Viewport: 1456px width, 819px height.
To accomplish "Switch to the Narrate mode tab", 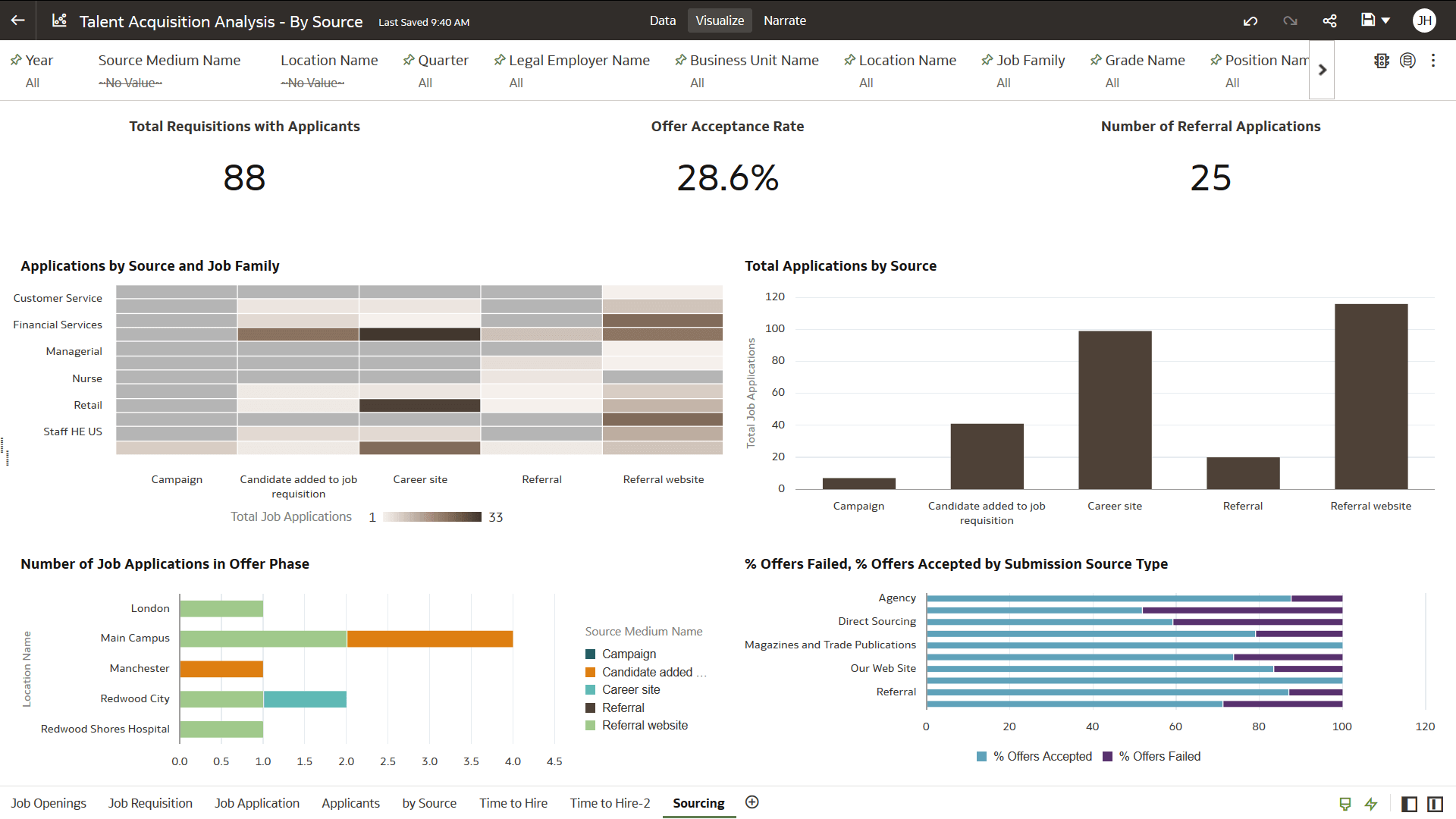I will (x=784, y=20).
